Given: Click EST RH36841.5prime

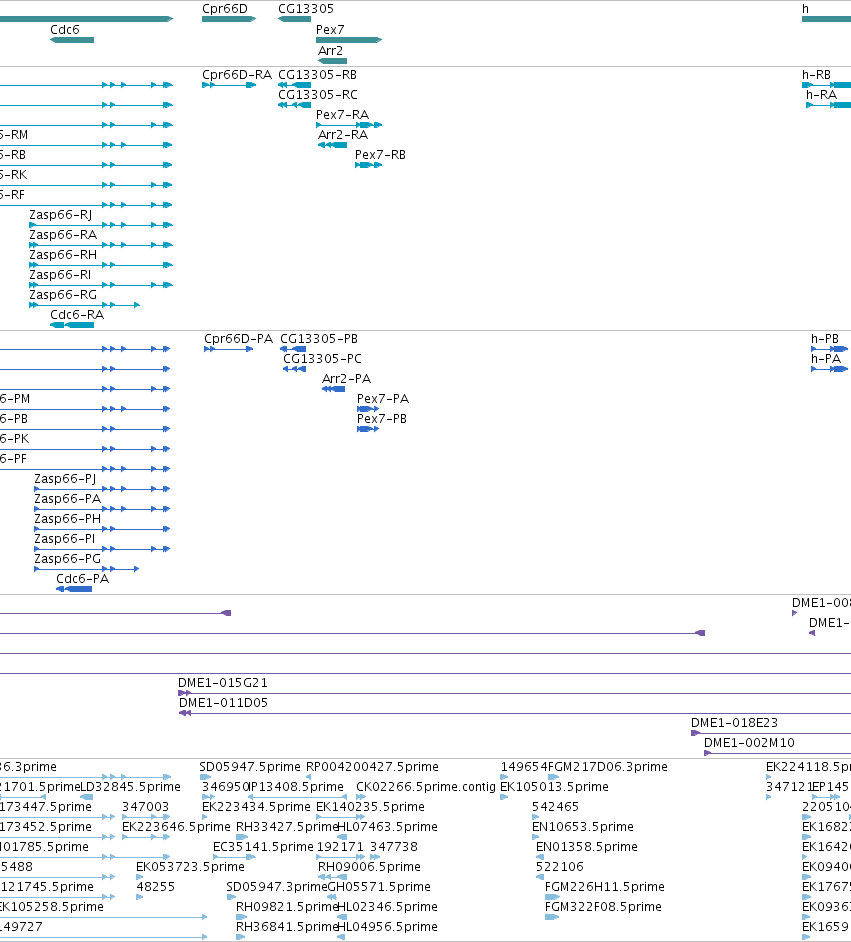Looking at the screenshot, I should pyautogui.click(x=286, y=926).
